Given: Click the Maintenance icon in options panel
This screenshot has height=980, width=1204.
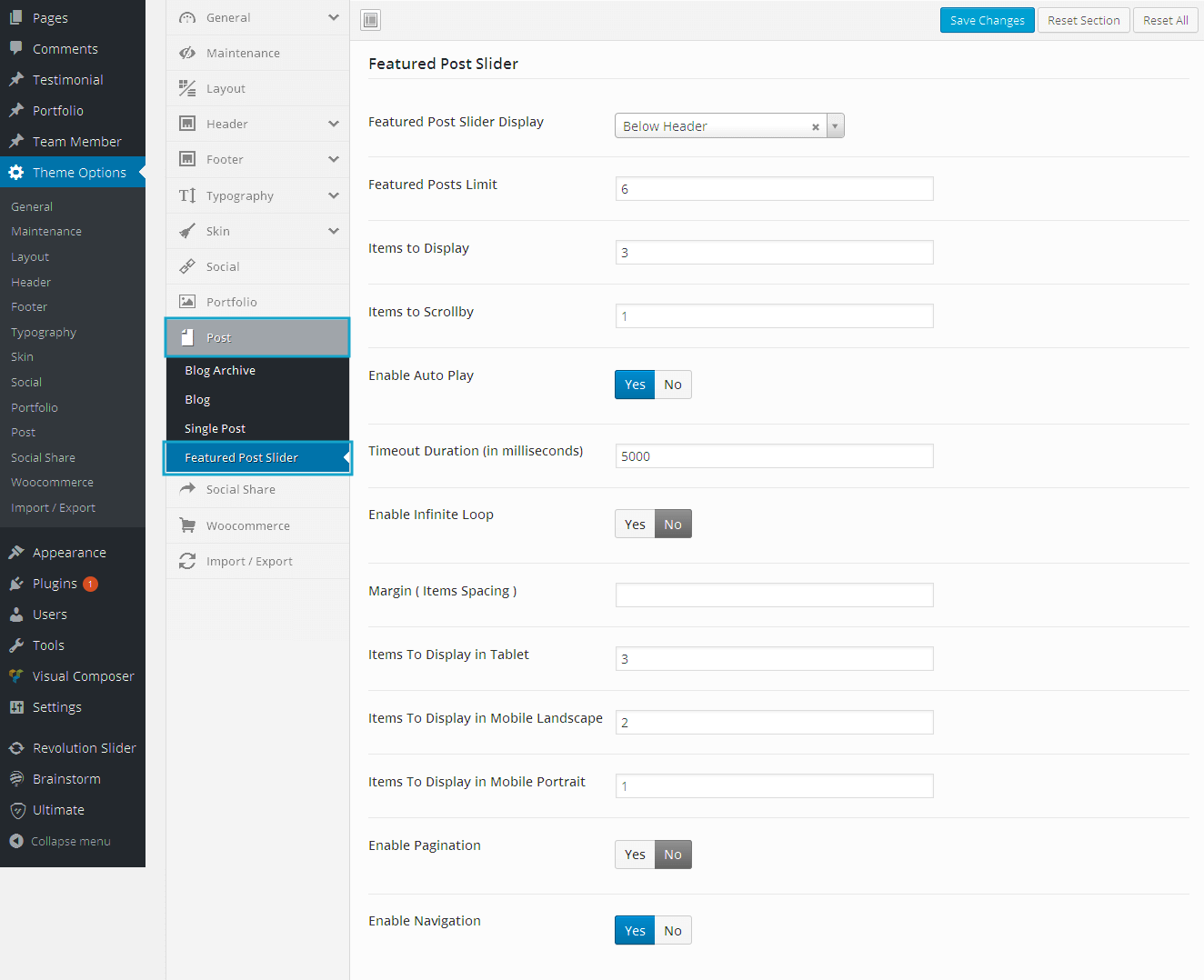Looking at the screenshot, I should pos(187,53).
